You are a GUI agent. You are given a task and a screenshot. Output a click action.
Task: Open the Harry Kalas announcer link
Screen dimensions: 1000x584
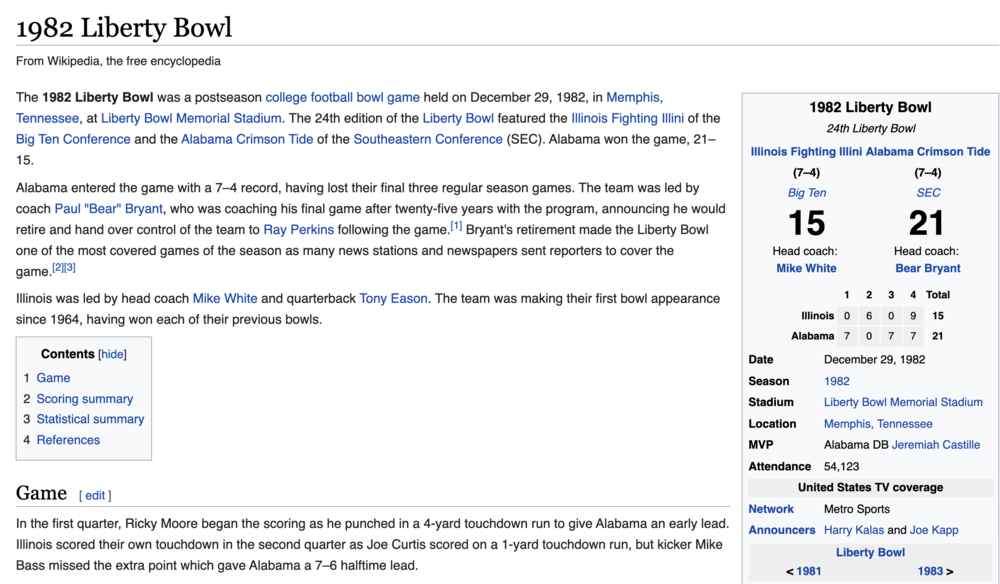click(853, 530)
